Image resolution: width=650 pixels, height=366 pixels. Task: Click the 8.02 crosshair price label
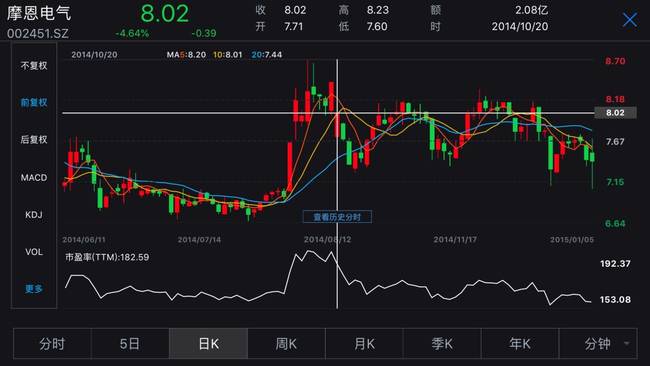615,113
